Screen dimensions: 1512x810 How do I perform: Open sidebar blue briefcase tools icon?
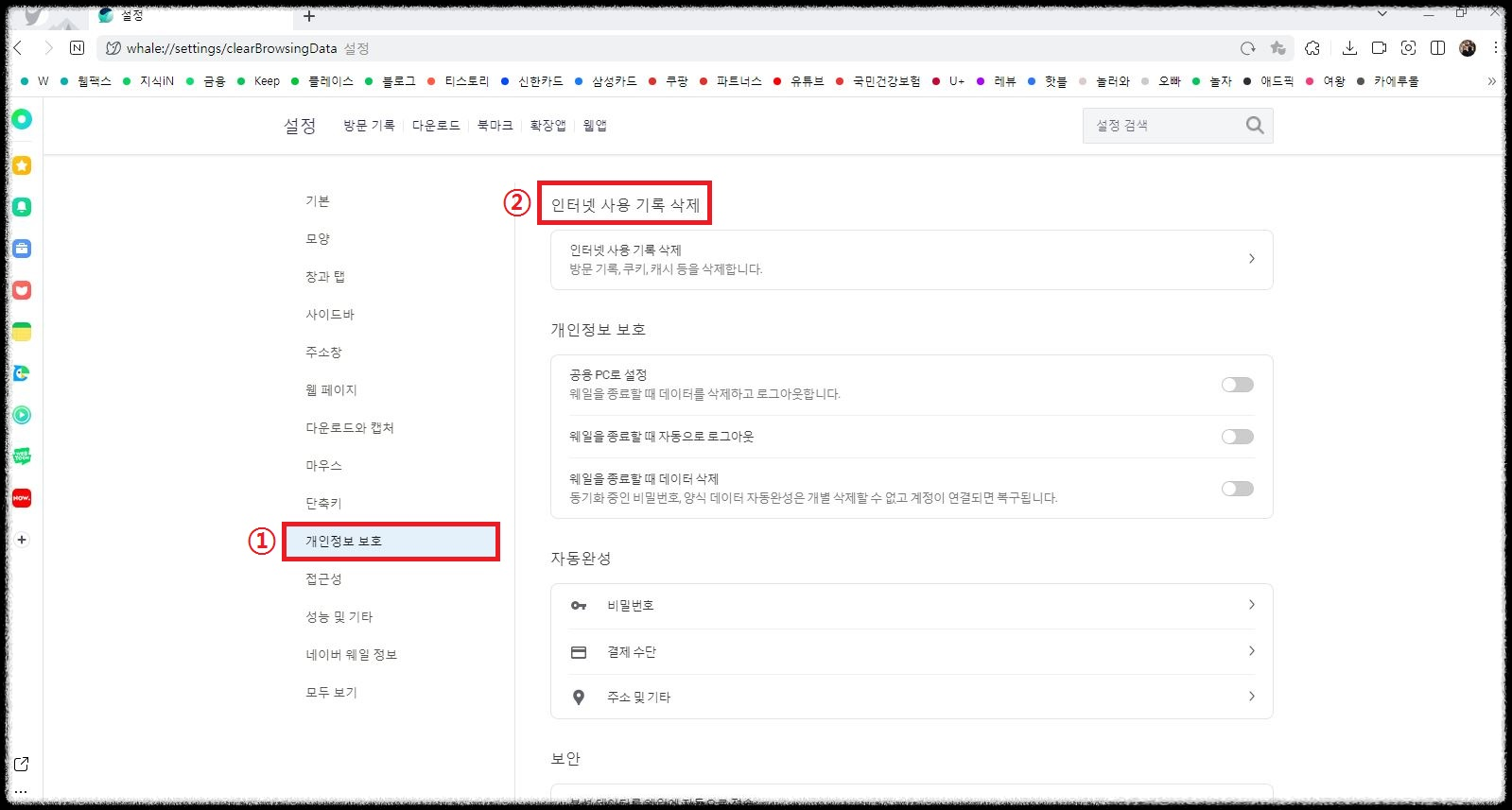tap(22, 249)
